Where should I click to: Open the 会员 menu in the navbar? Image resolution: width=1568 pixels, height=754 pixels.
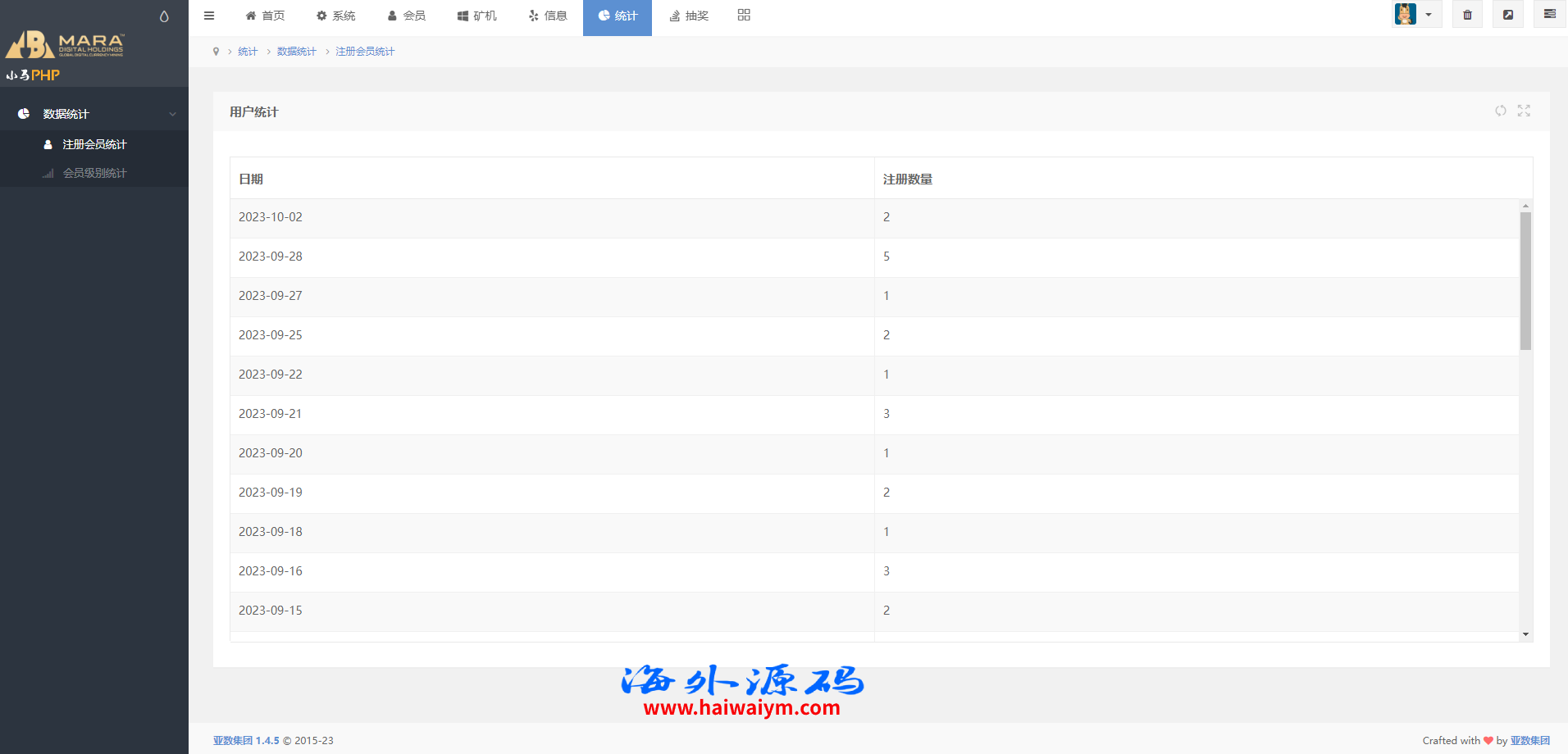406,16
